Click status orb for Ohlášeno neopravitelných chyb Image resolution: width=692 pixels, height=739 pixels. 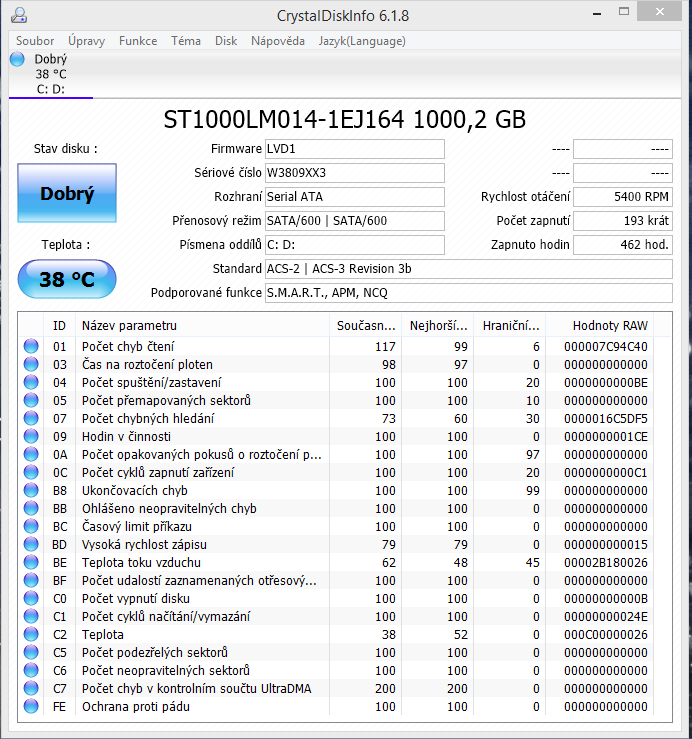[x=31, y=509]
